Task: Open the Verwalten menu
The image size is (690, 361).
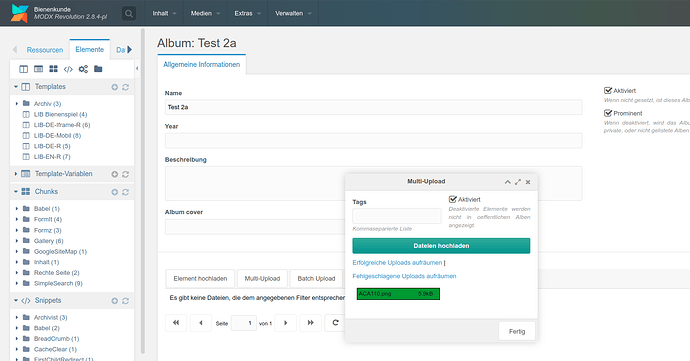Action: (293, 13)
